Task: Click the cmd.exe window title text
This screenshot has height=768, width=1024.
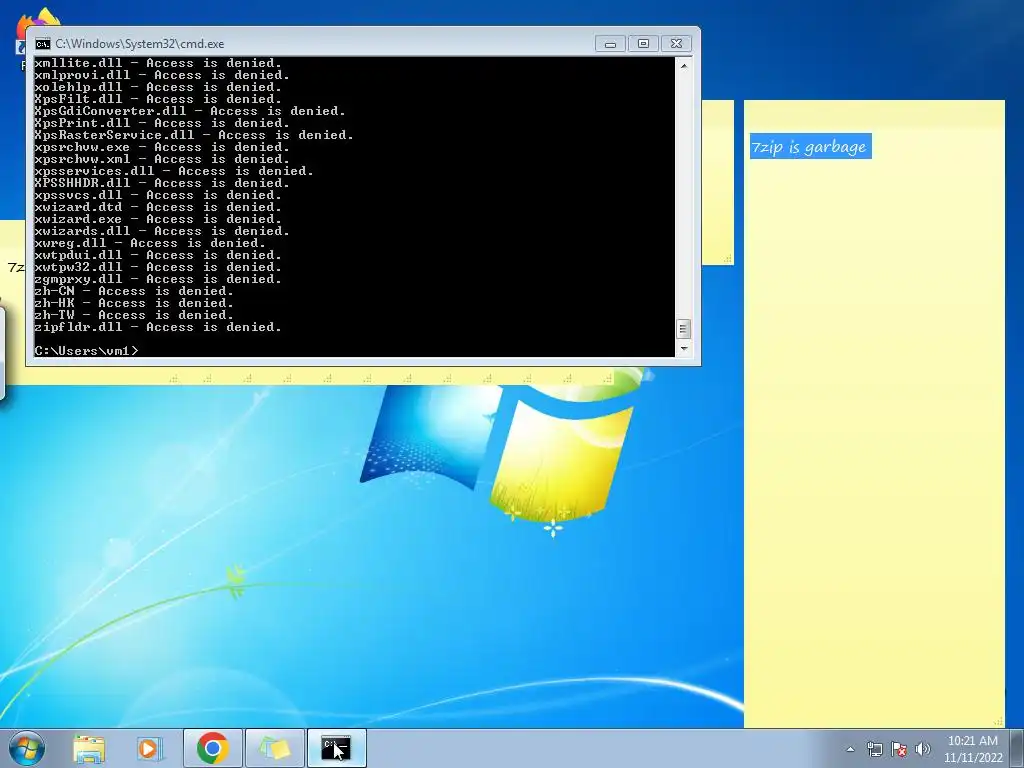Action: tap(140, 44)
